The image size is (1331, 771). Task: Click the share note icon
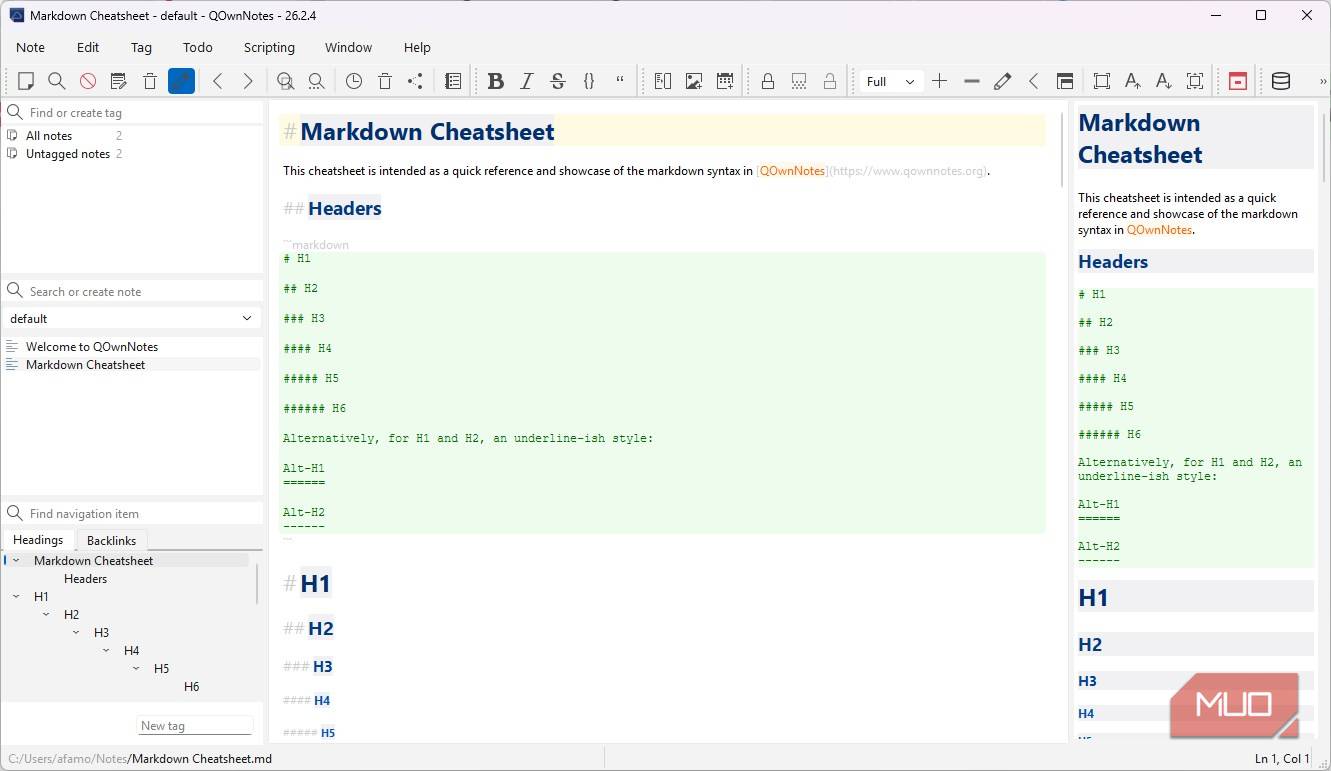[x=415, y=81]
